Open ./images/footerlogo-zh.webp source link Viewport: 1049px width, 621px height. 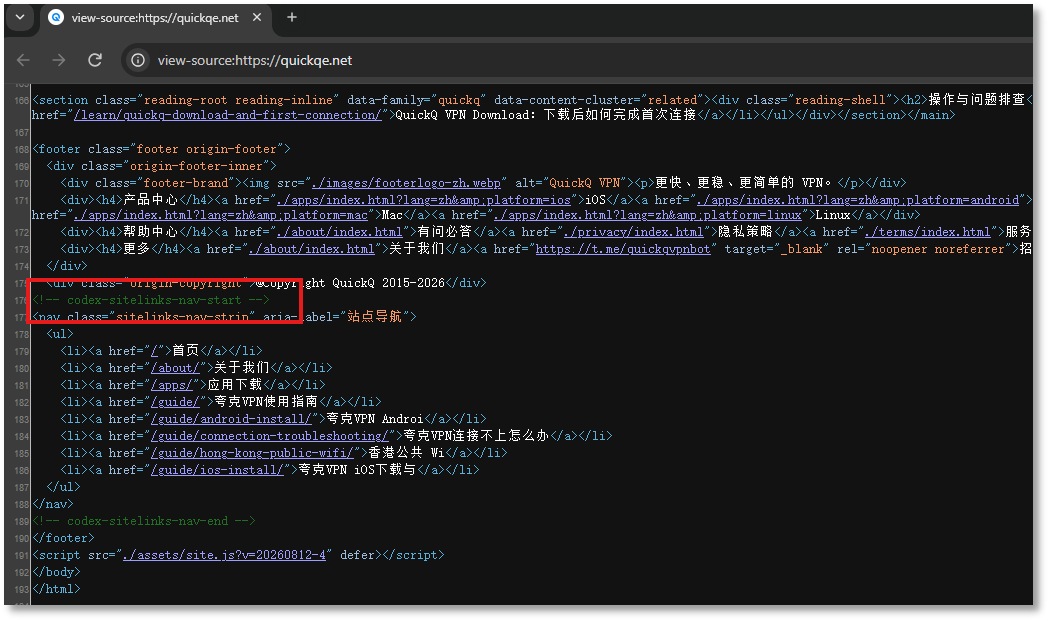(x=406, y=183)
